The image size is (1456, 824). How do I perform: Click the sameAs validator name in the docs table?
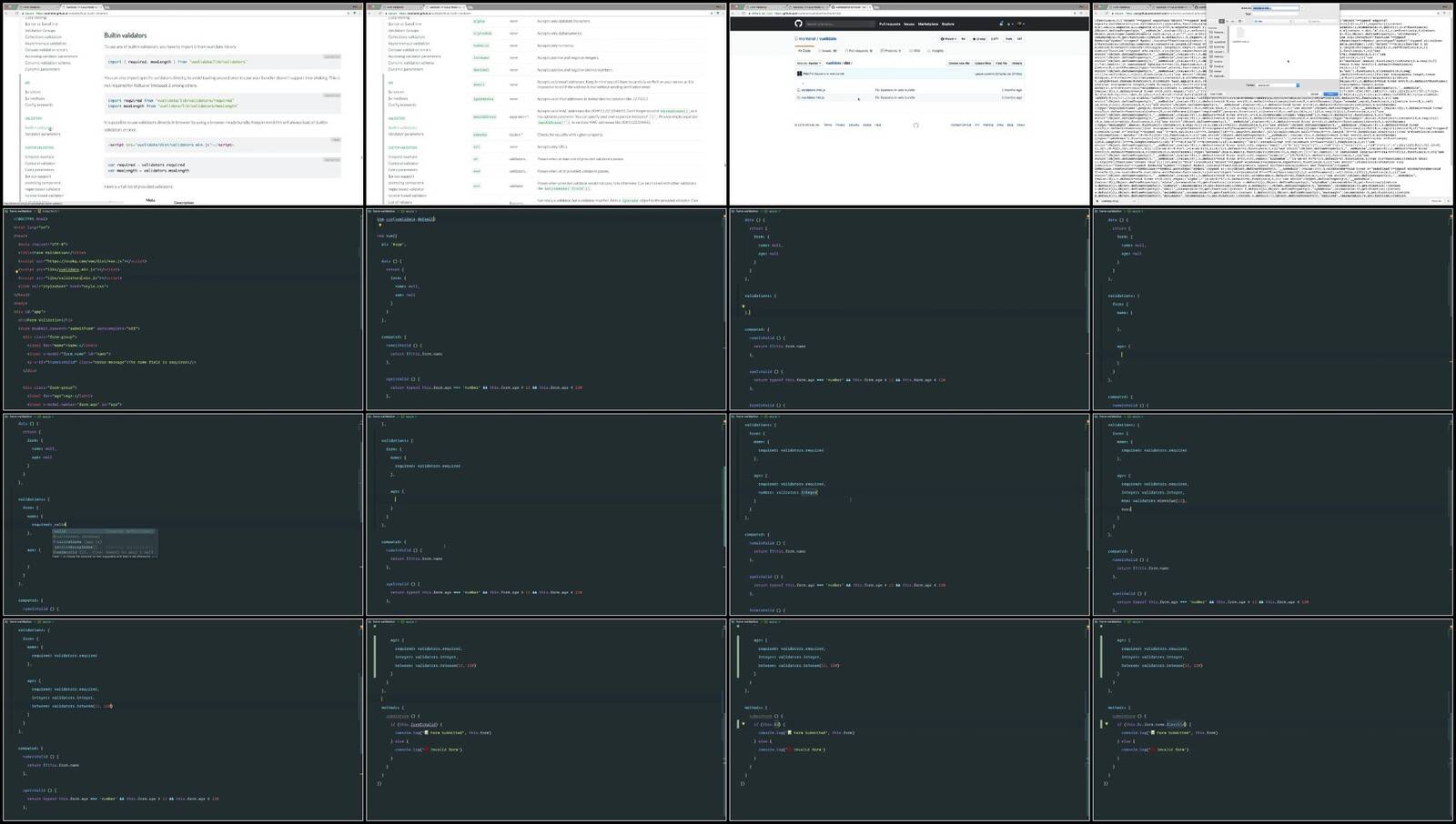[x=480, y=135]
